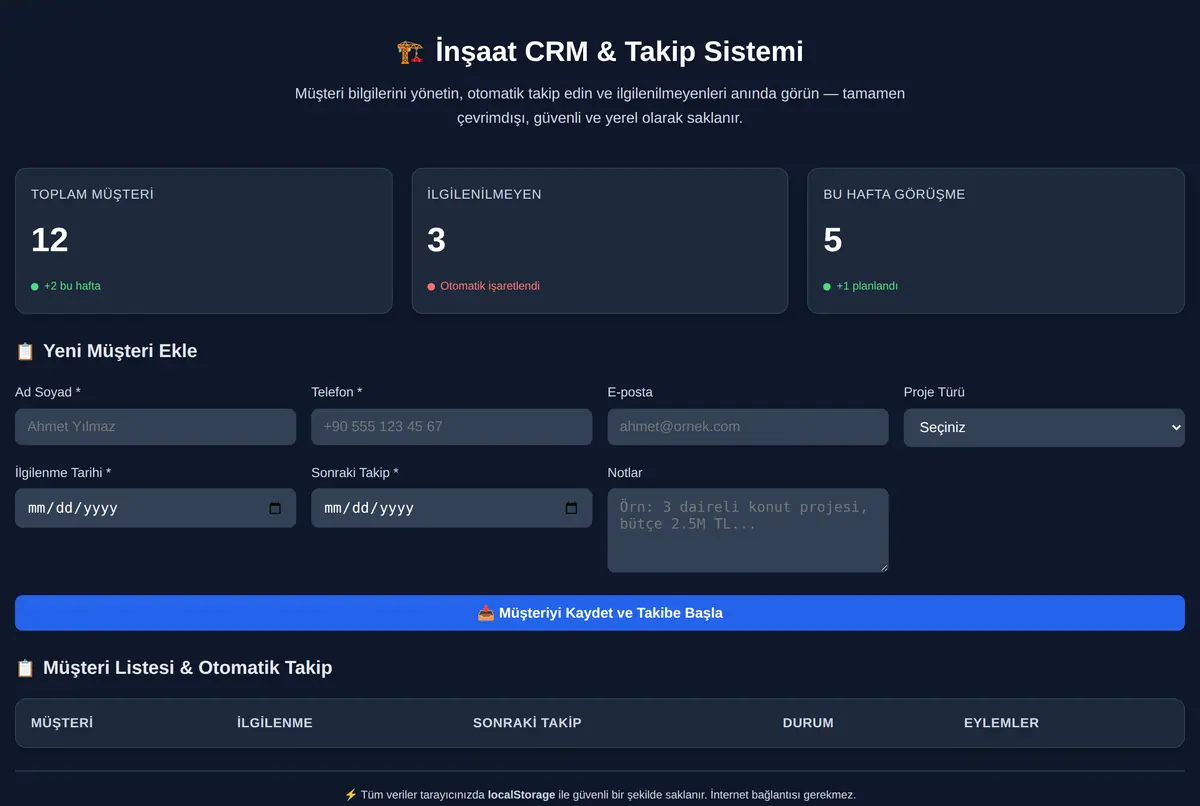Click the clipboard icon beside Müşteri Listesi heading
Image resolution: width=1200 pixels, height=806 pixels.
click(25, 668)
